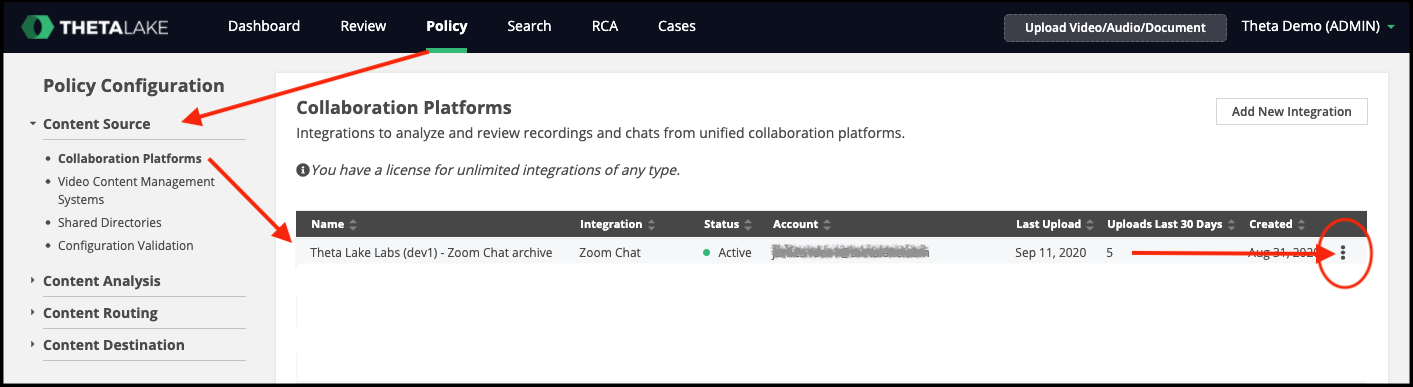Sort table by Name column
Image resolution: width=1413 pixels, height=387 pixels.
[333, 224]
